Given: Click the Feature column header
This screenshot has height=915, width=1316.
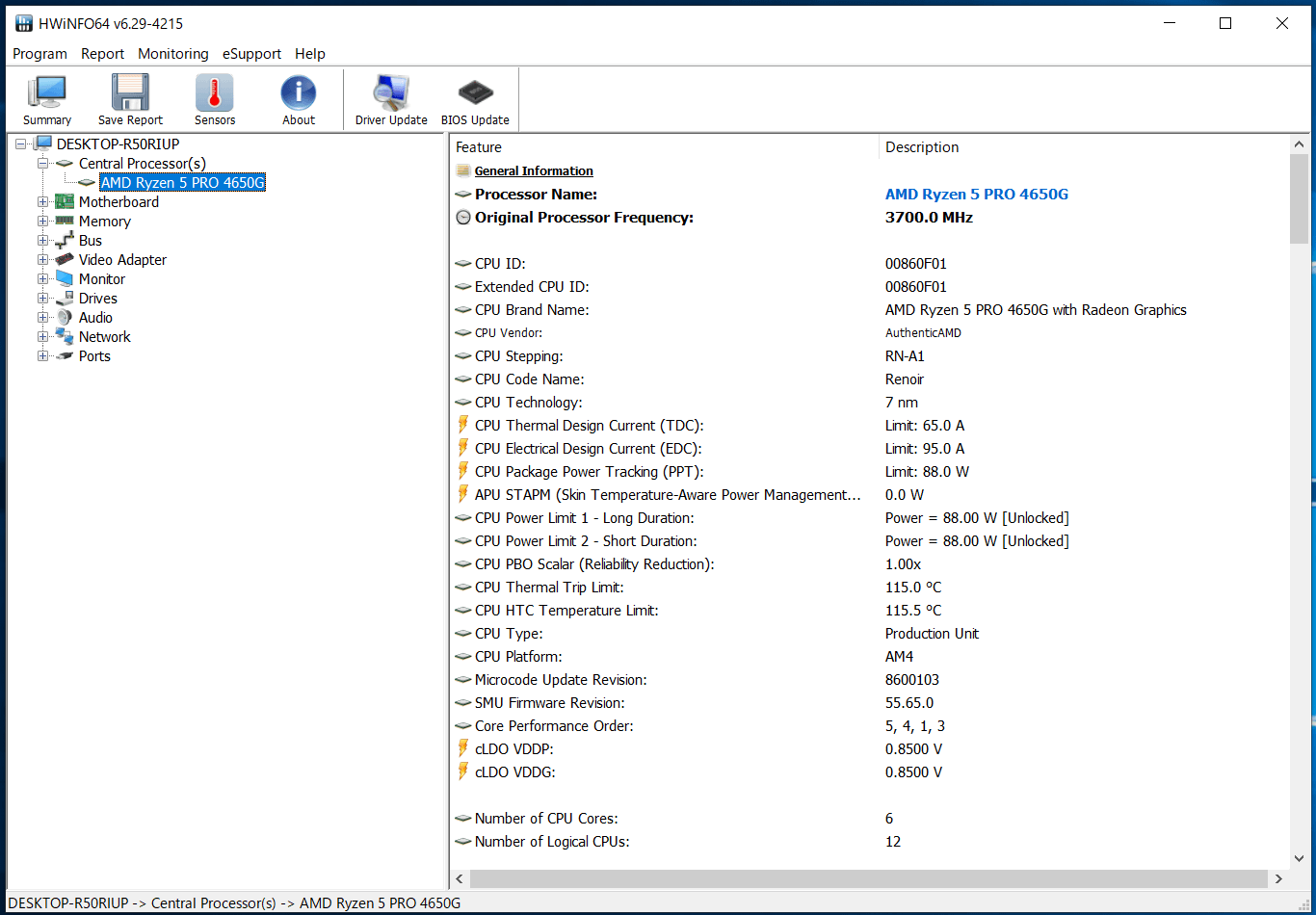Looking at the screenshot, I should pos(665,147).
